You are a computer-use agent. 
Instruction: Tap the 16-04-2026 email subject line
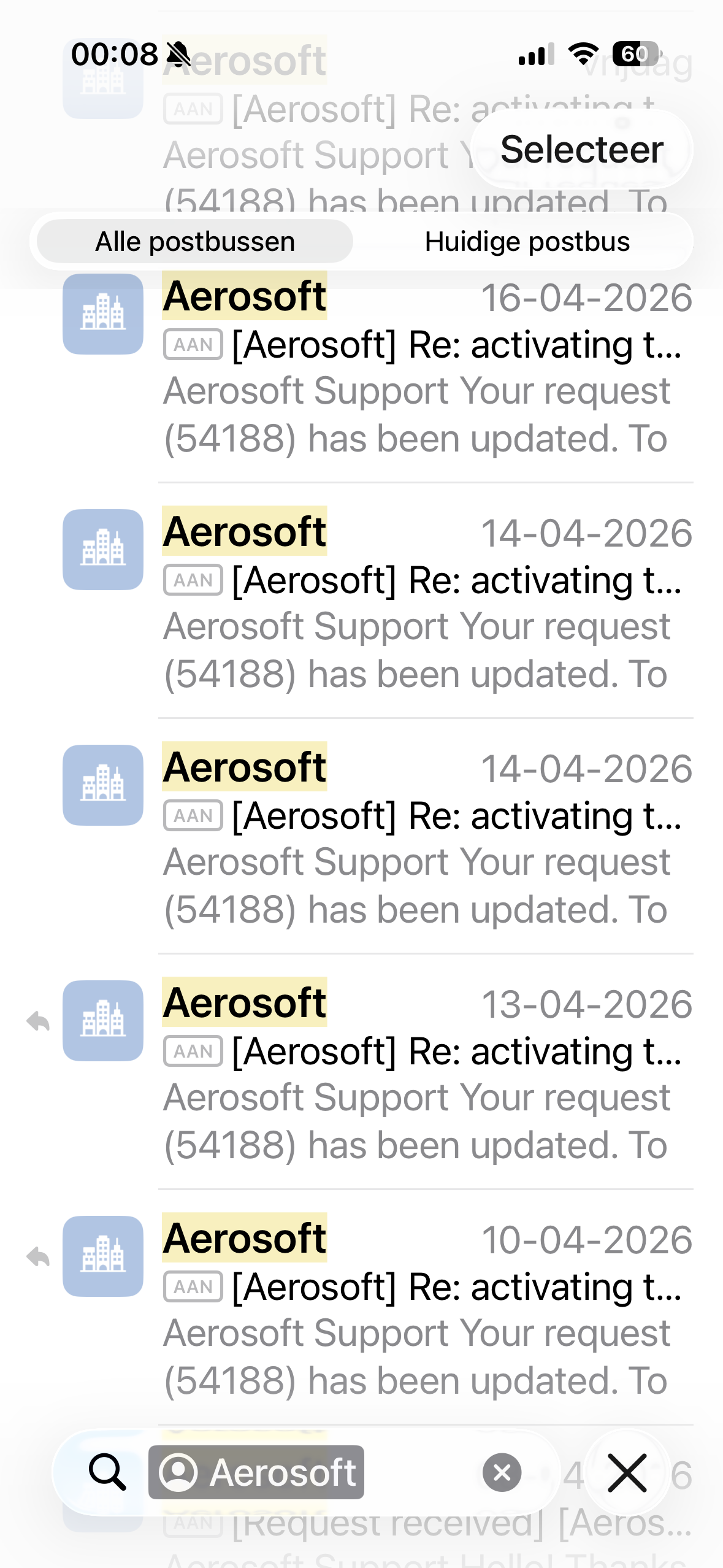click(456, 345)
